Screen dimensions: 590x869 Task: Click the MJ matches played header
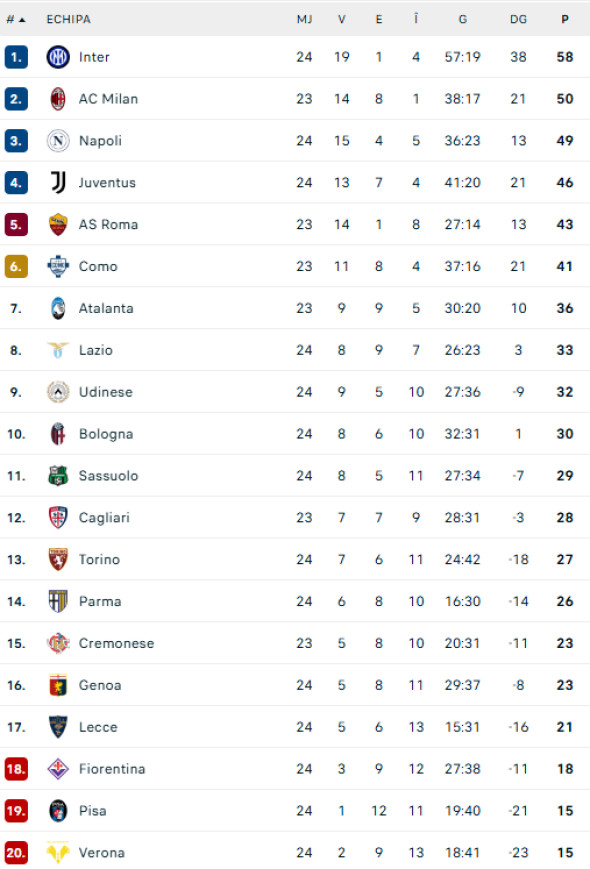(304, 18)
